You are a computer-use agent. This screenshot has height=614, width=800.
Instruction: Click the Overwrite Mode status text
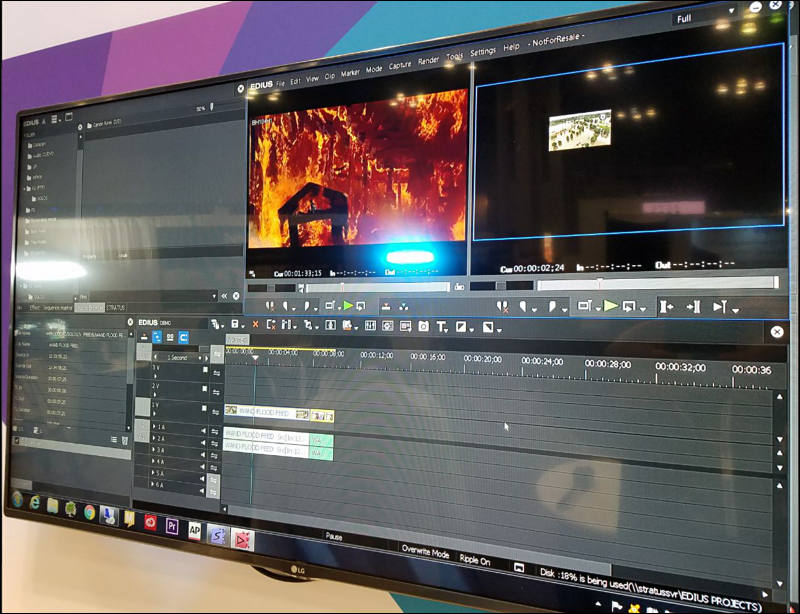(426, 551)
